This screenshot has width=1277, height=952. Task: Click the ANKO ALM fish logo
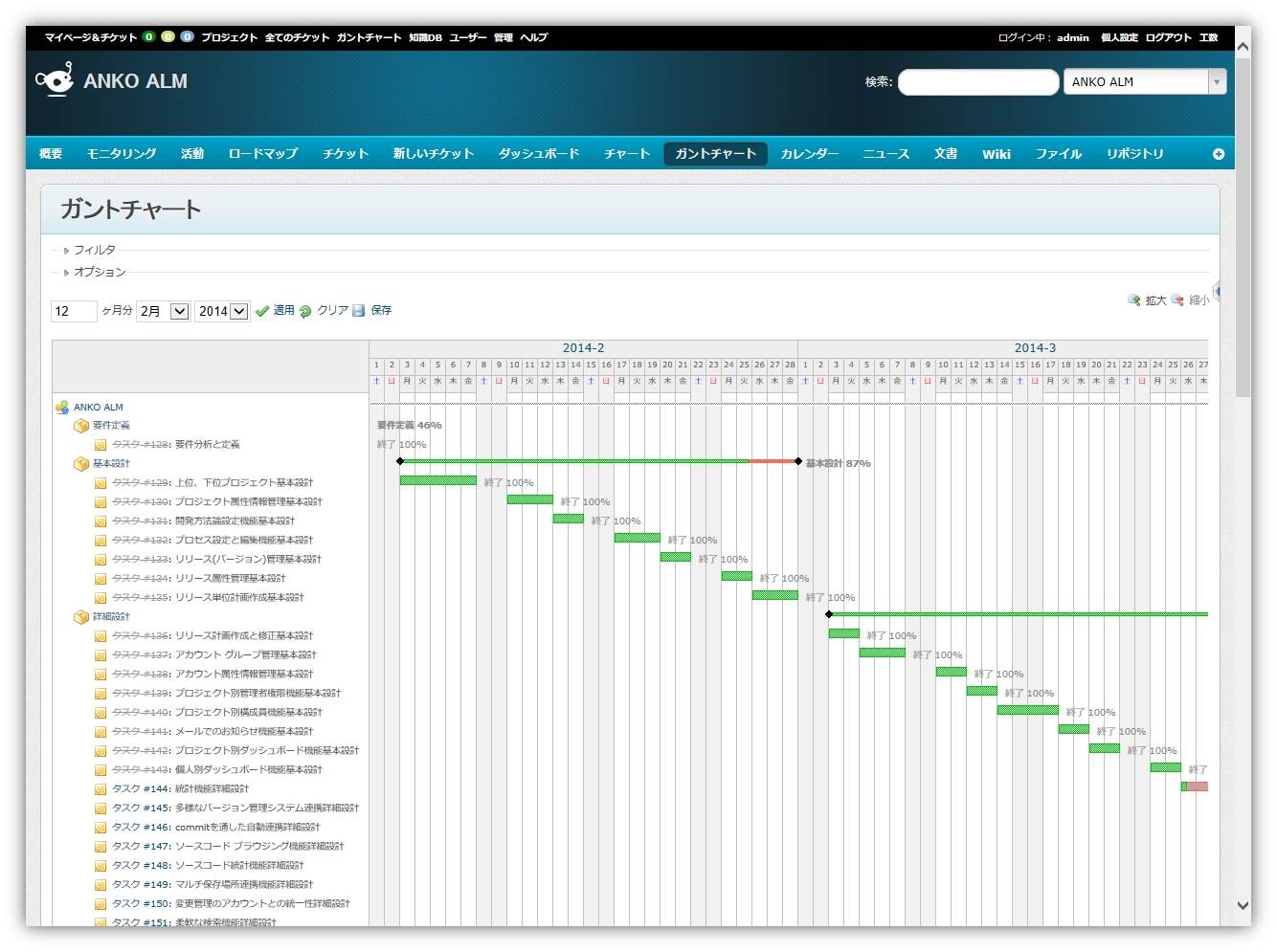(x=55, y=79)
